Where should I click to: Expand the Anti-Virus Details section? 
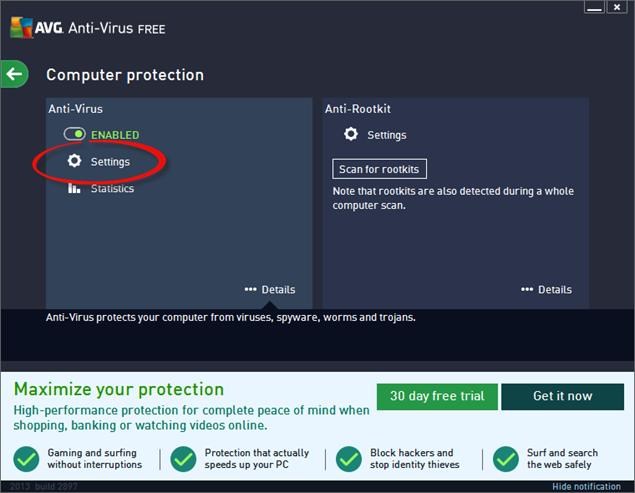[270, 290]
